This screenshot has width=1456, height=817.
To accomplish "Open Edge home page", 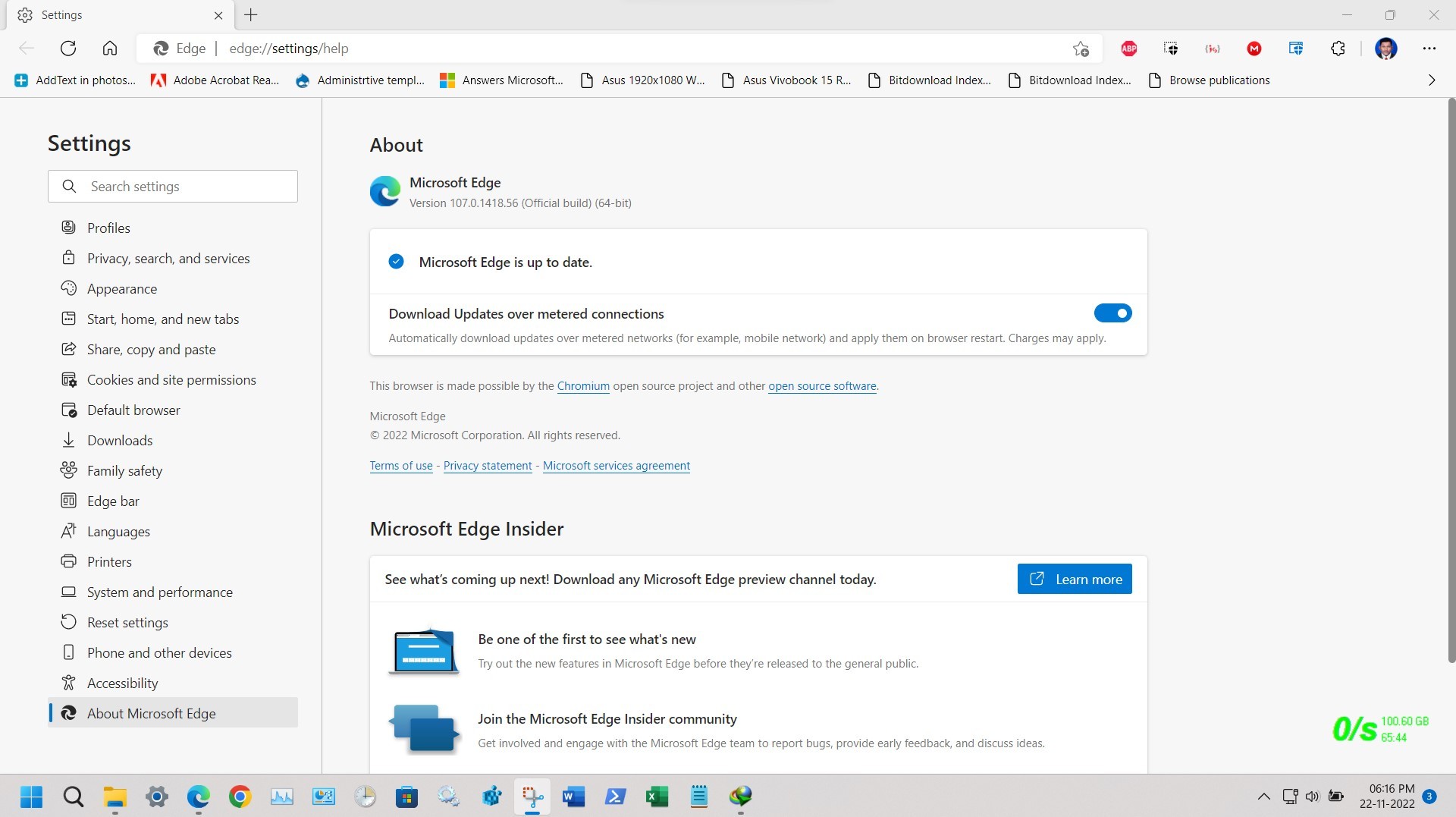I will tap(110, 48).
